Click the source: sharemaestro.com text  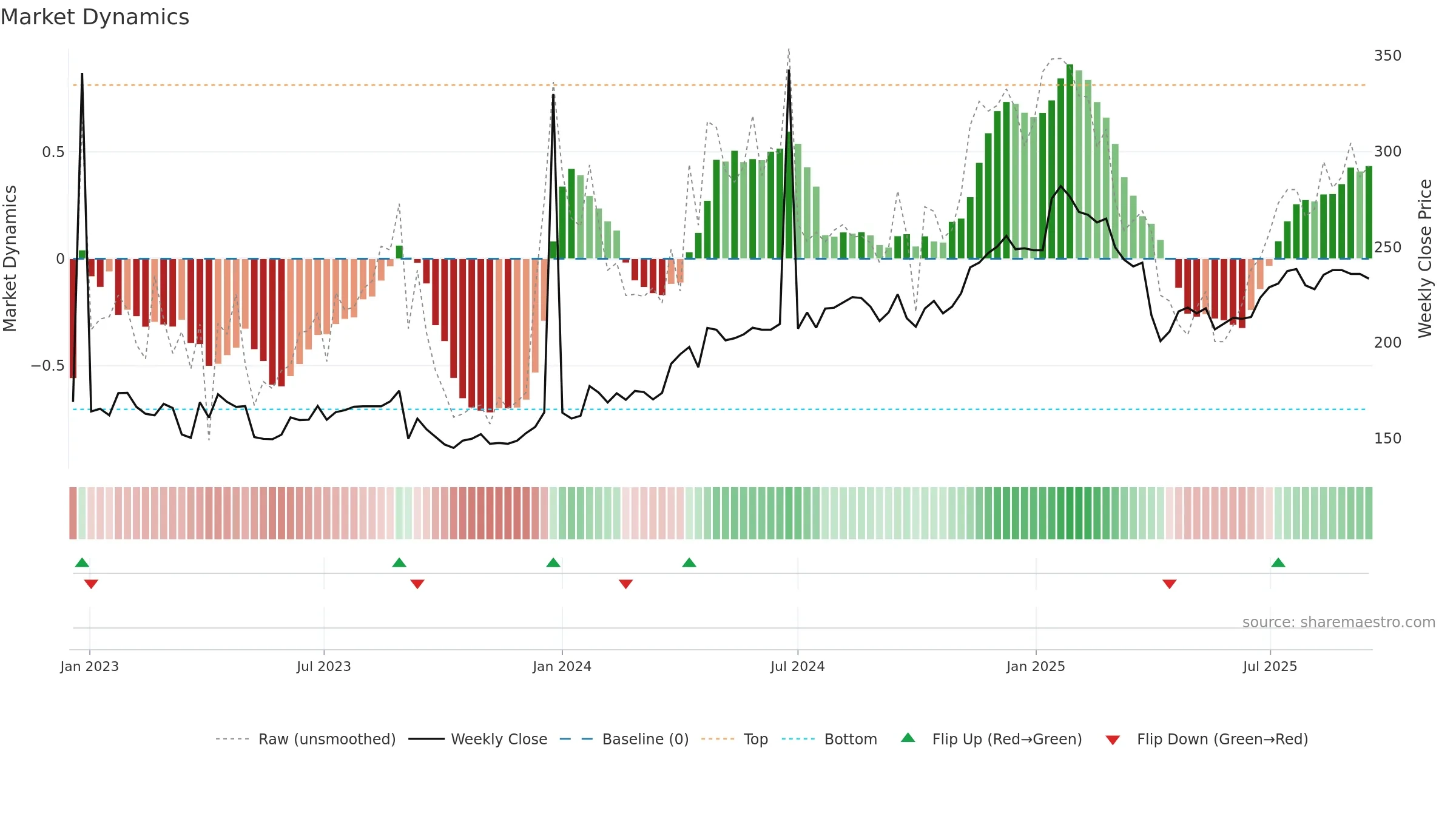(x=1339, y=622)
